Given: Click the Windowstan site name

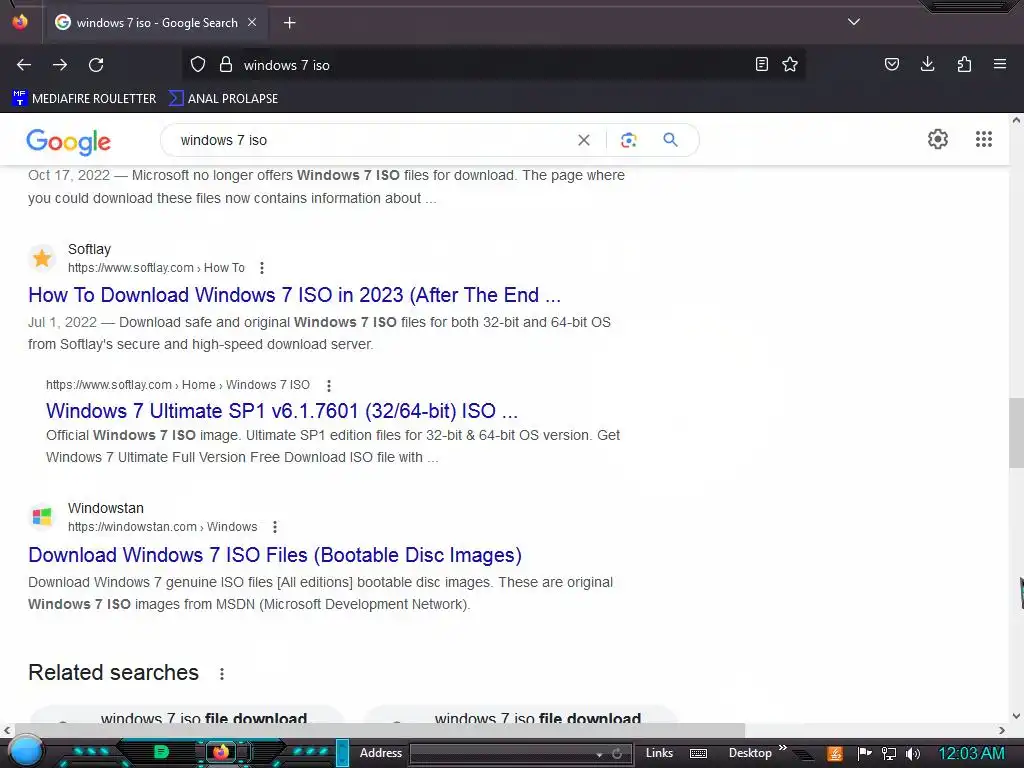Looking at the screenshot, I should (106, 508).
